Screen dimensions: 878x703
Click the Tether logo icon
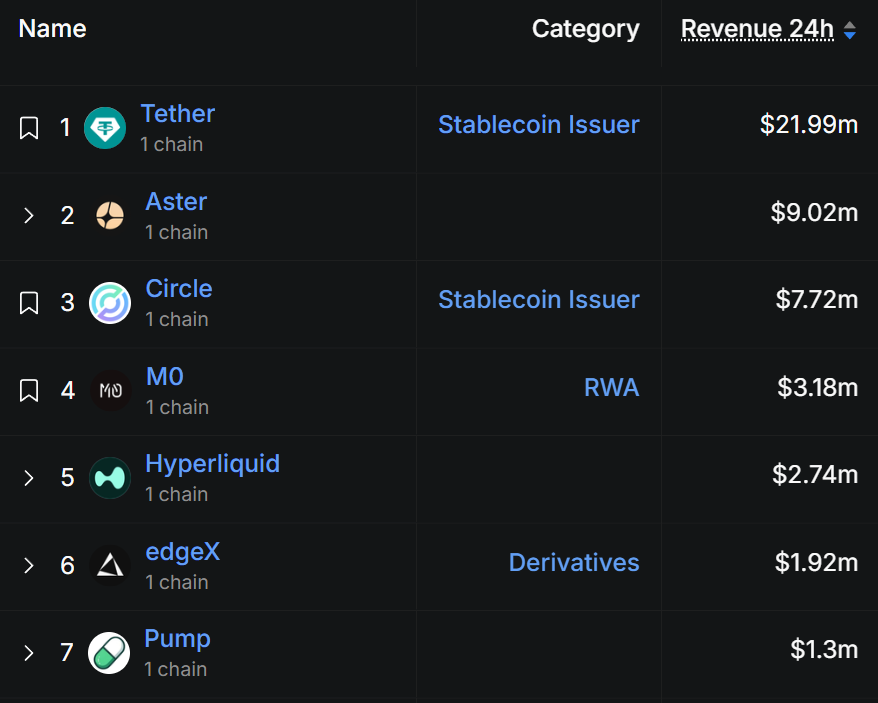point(105,128)
